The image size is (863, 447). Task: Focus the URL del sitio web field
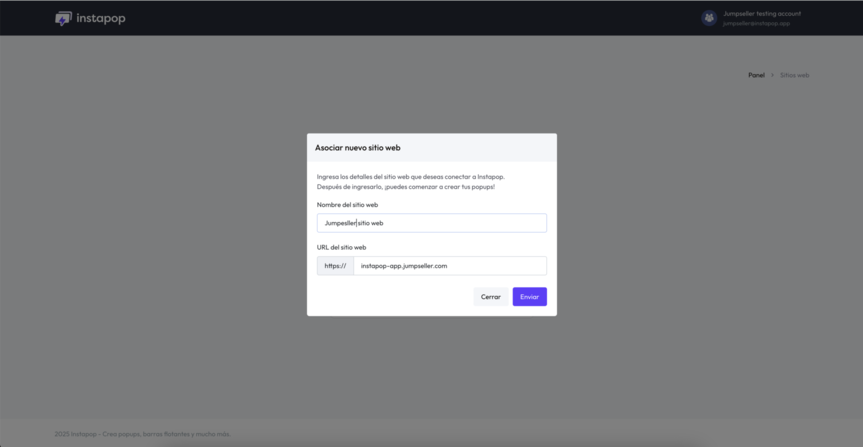coord(449,266)
